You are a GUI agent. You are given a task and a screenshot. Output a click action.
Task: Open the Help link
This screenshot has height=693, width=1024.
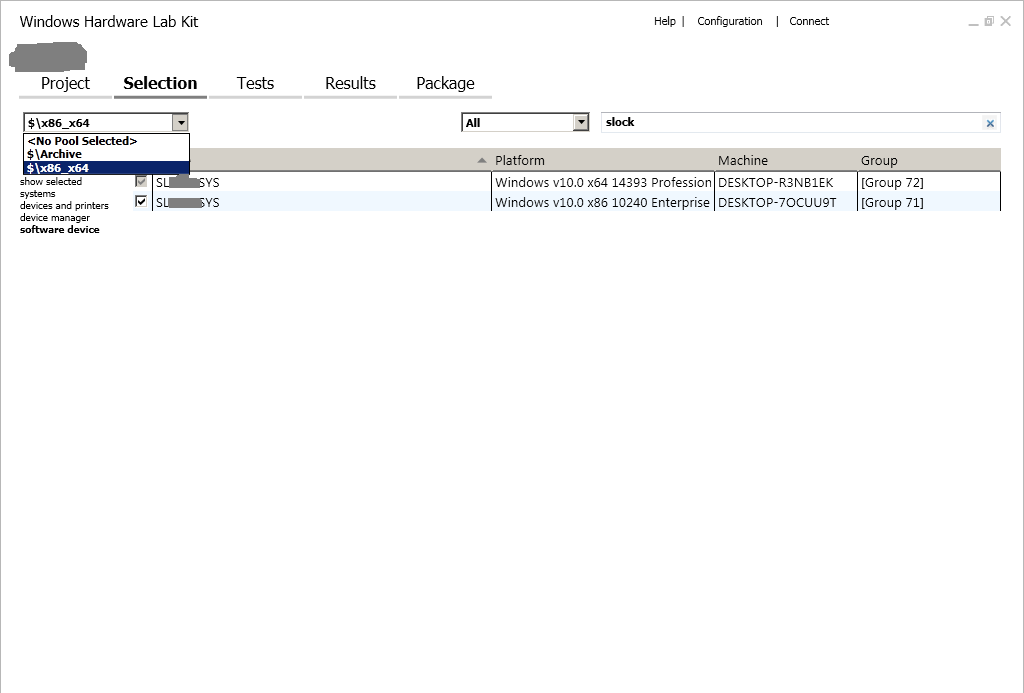(664, 21)
